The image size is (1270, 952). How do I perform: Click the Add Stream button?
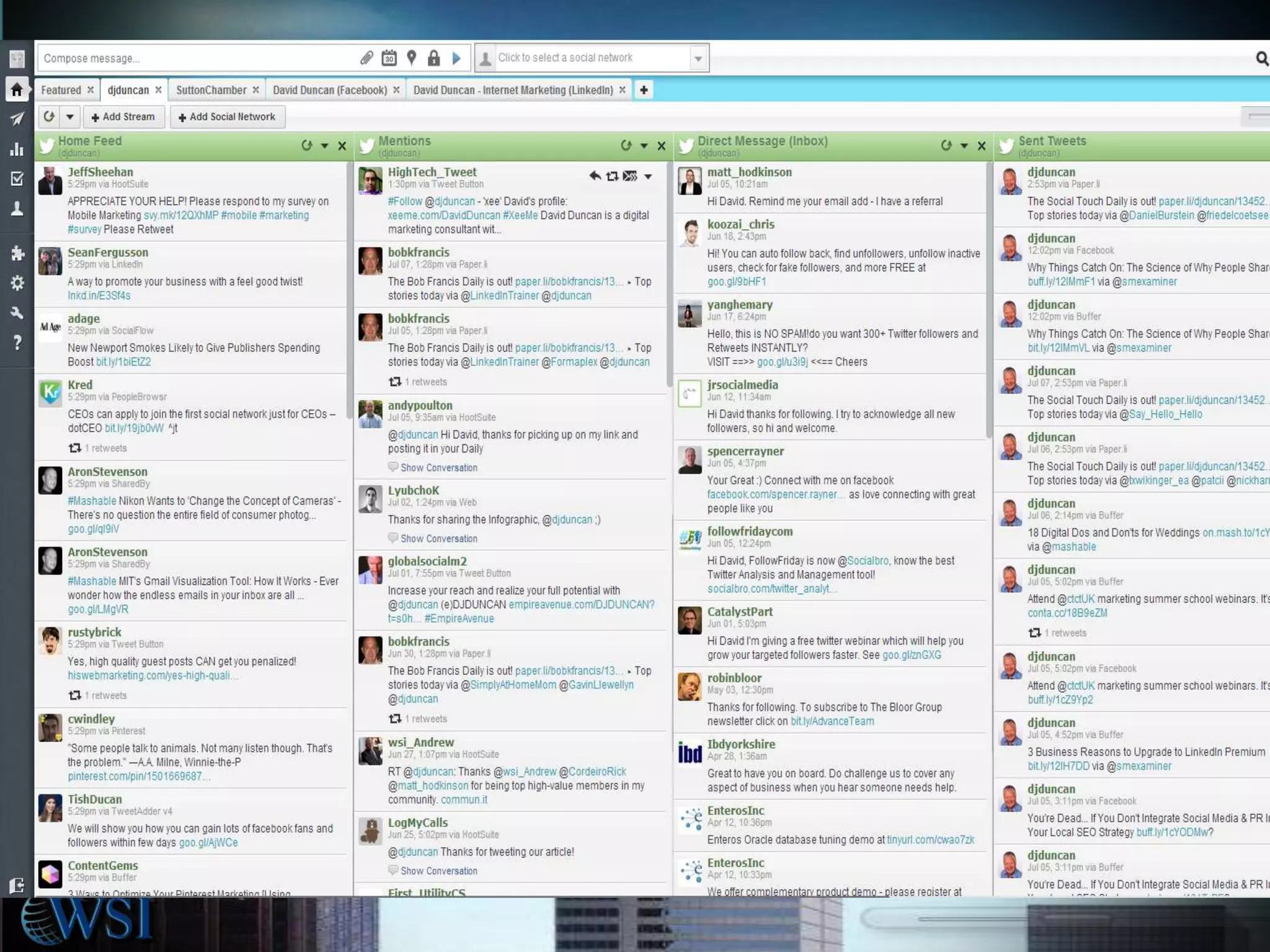tap(123, 117)
